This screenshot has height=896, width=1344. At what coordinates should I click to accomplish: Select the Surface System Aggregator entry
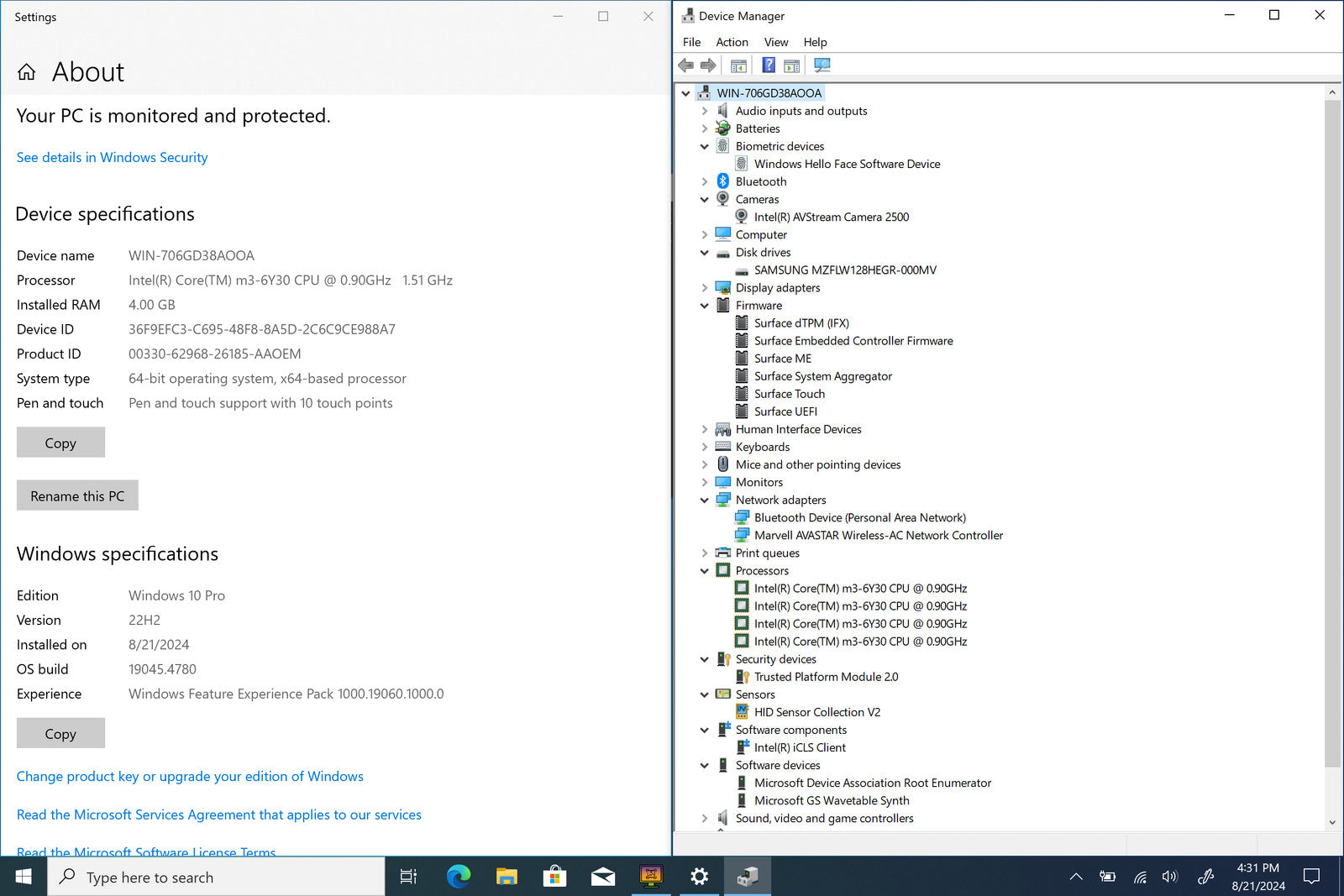(x=823, y=376)
